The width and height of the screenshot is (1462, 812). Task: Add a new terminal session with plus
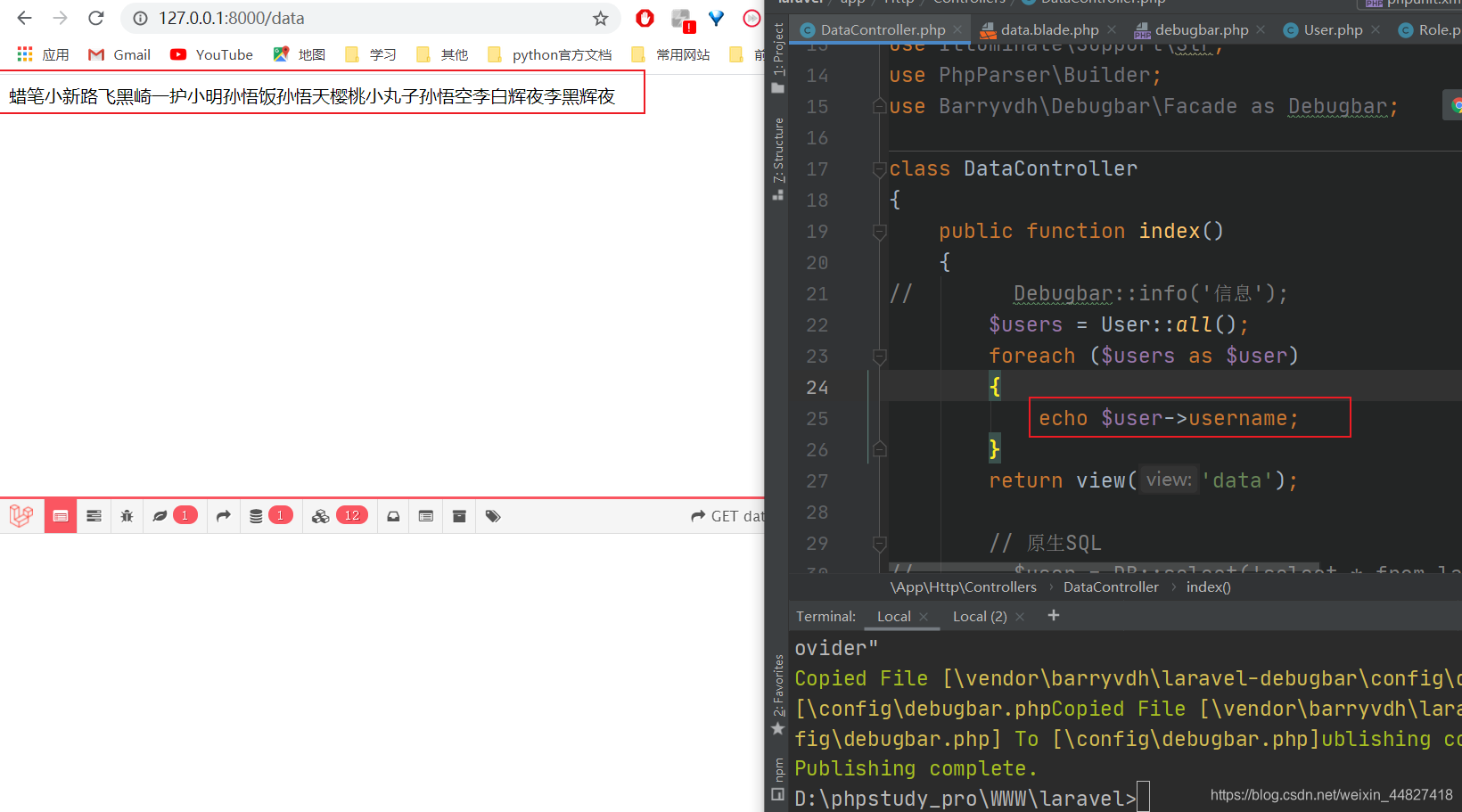(x=1053, y=615)
